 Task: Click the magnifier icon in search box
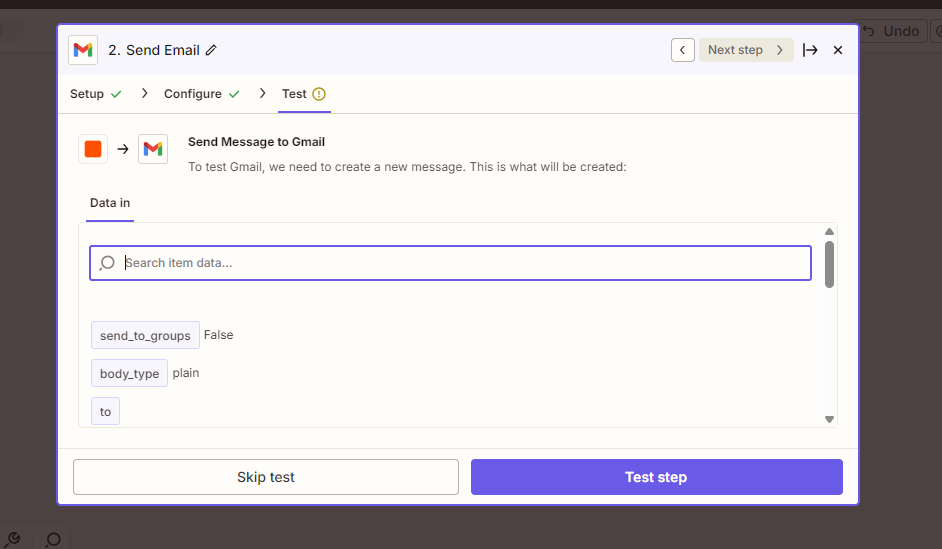pyautogui.click(x=107, y=263)
